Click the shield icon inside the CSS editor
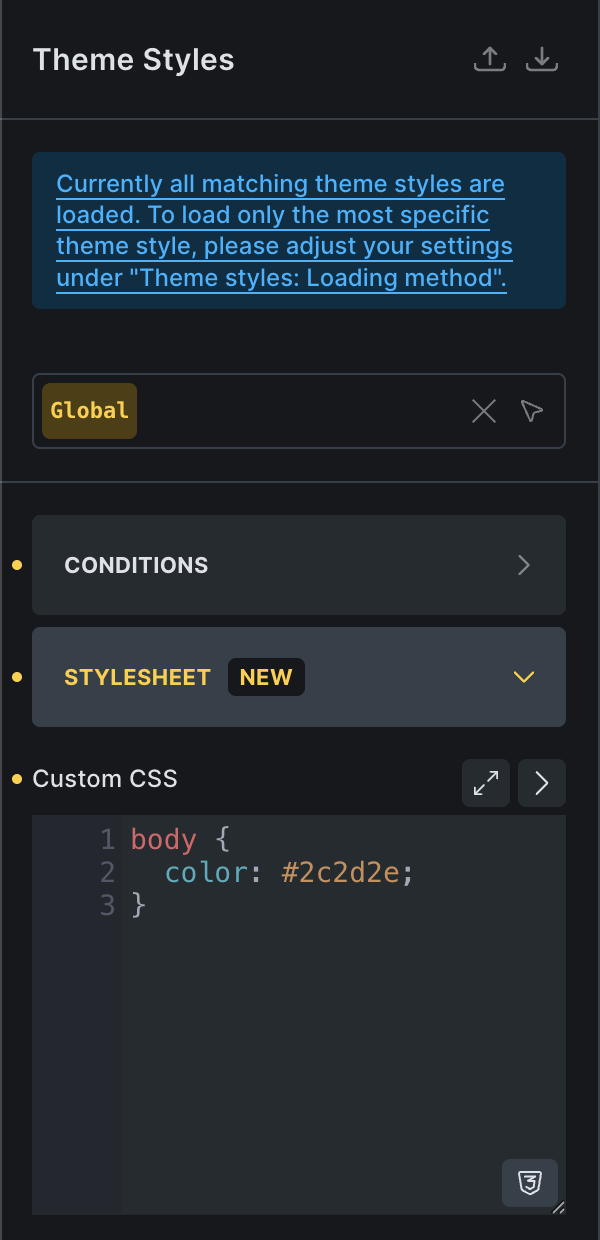Image resolution: width=600 pixels, height=1240 pixels. (530, 1183)
